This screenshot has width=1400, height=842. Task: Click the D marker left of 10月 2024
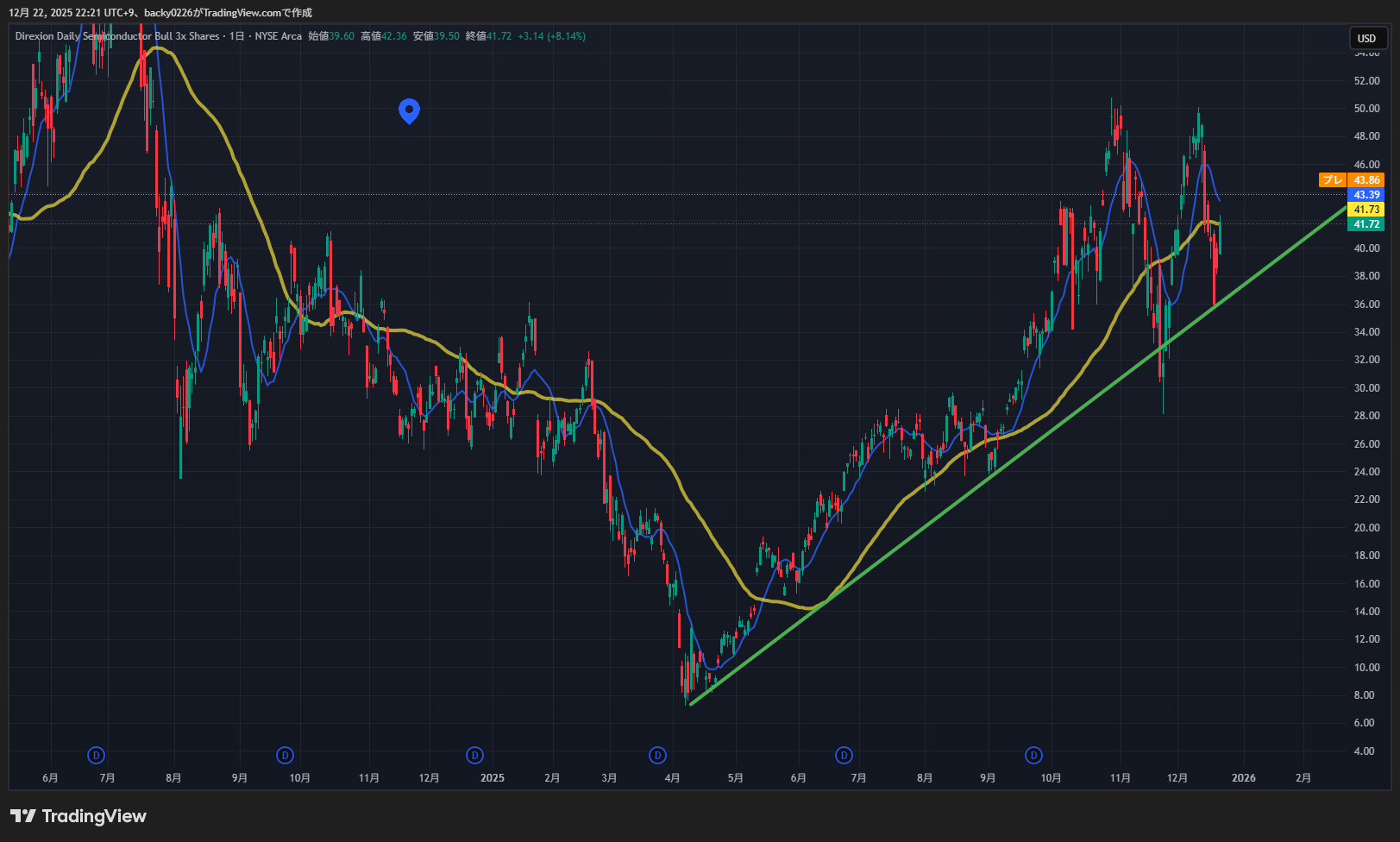point(285,756)
